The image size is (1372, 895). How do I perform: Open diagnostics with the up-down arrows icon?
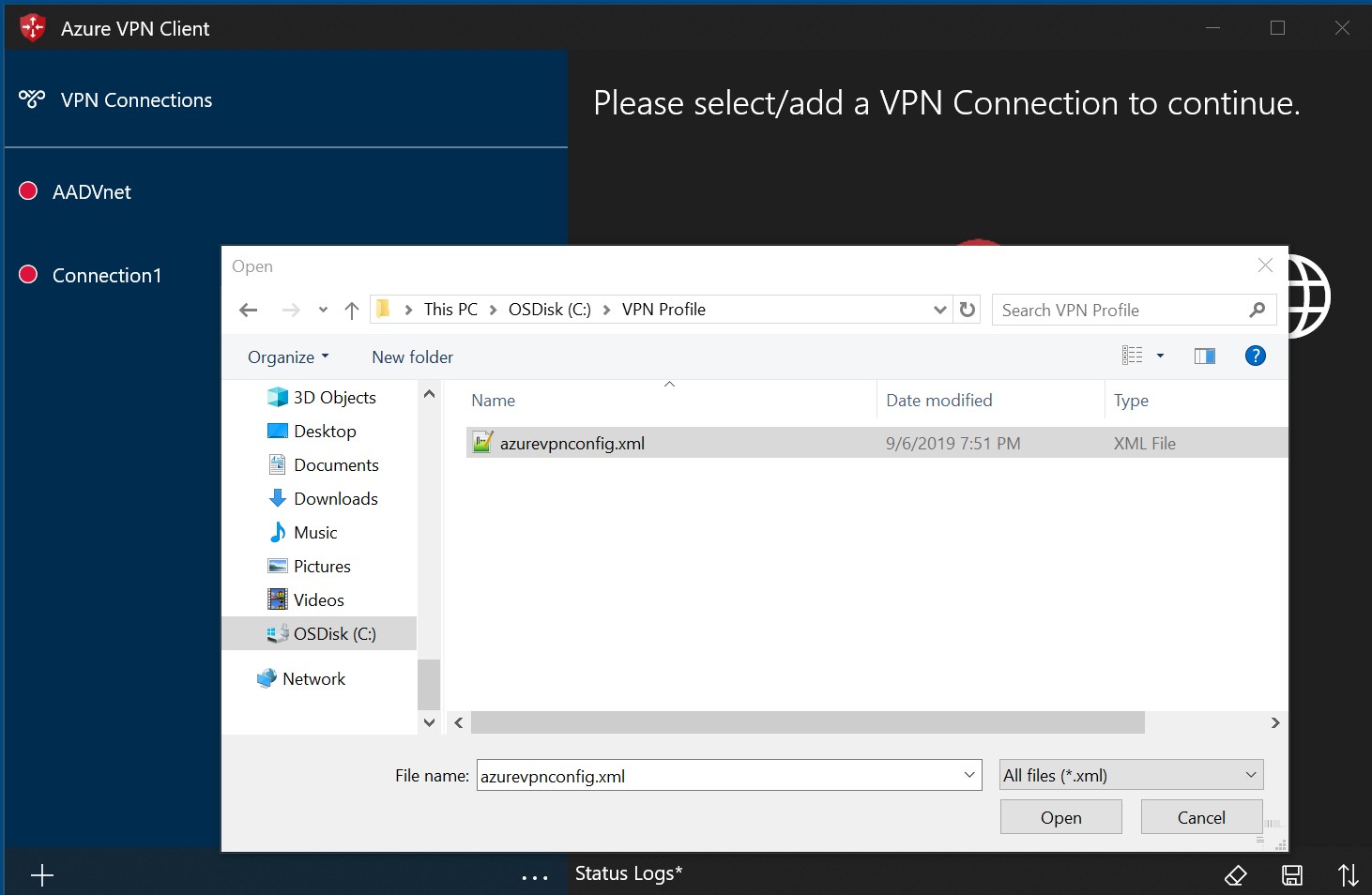point(1349,874)
